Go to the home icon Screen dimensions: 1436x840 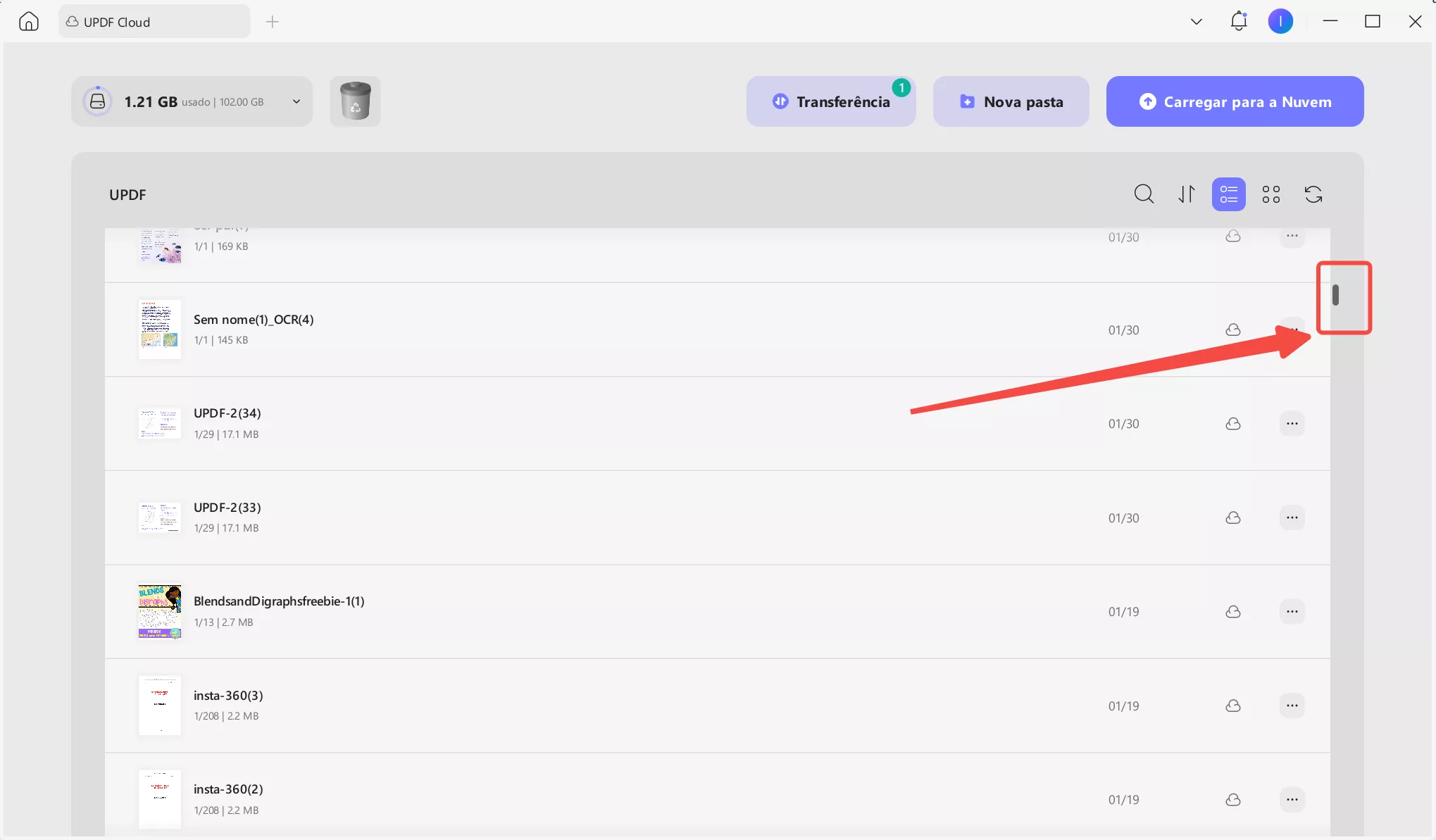click(x=29, y=22)
